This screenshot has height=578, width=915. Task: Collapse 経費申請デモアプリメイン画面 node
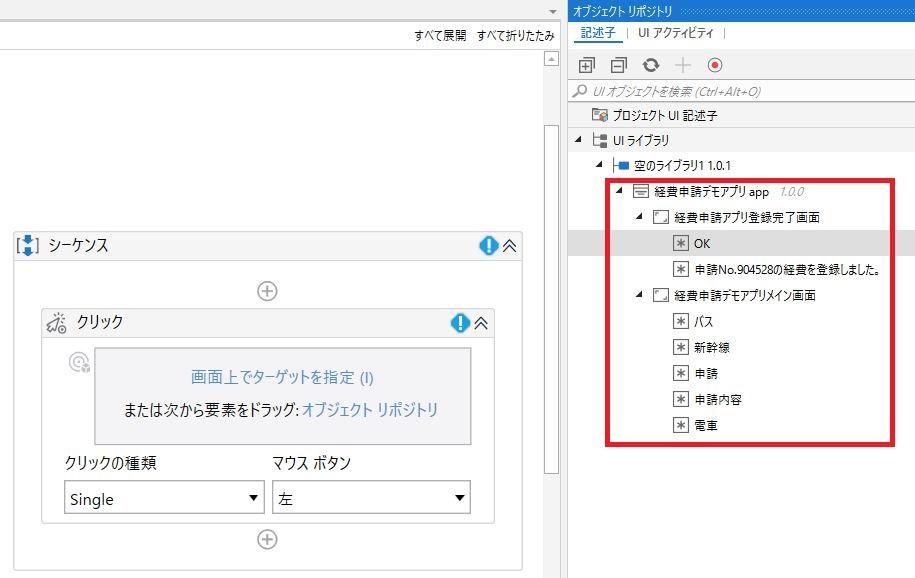coord(639,294)
